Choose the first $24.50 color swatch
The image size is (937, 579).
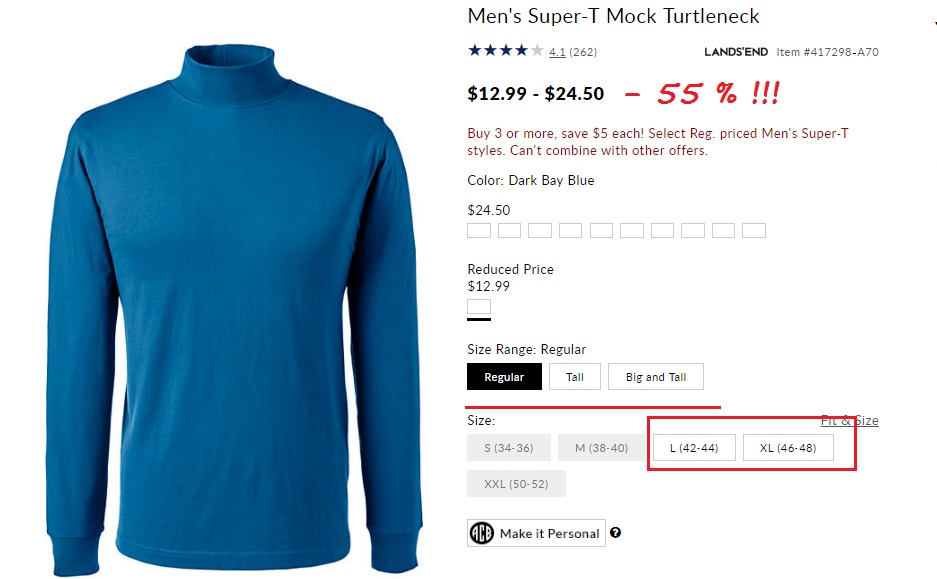click(479, 231)
